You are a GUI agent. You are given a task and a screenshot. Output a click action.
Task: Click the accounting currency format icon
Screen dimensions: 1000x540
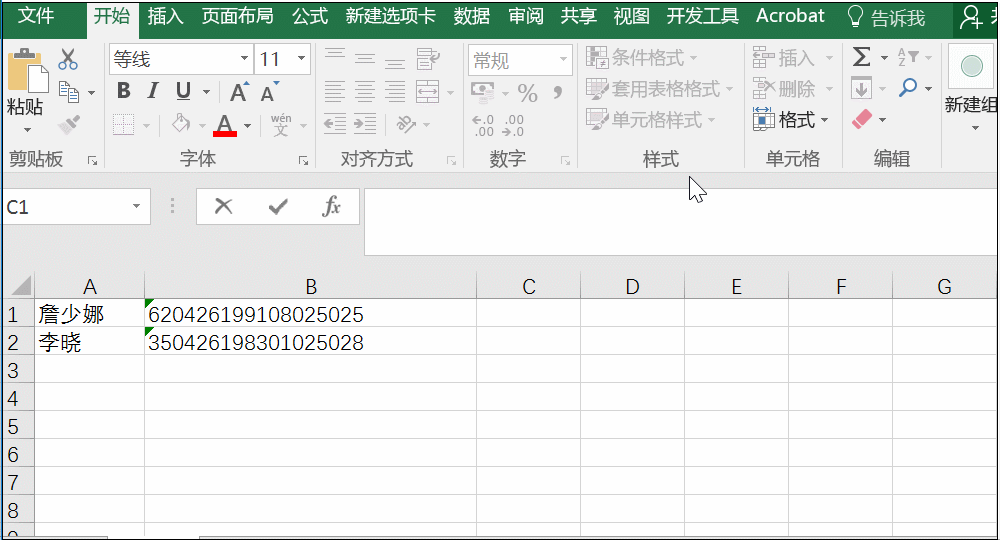[482, 92]
